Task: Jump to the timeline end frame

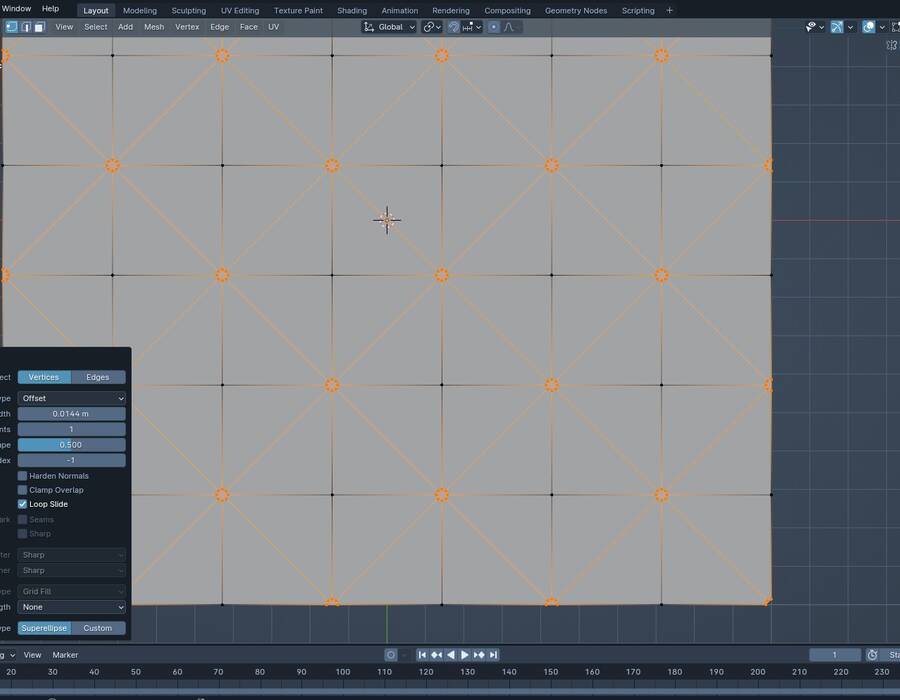Action: [493, 655]
